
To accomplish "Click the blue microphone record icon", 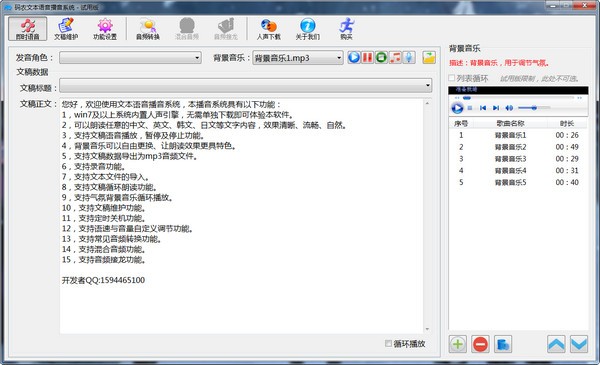I will pos(409,57).
